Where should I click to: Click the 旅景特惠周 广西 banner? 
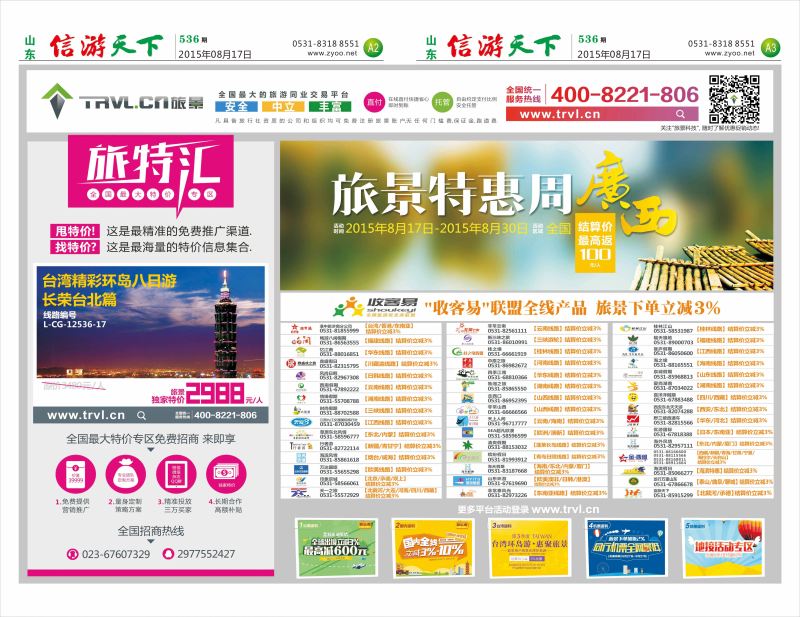tap(527, 215)
